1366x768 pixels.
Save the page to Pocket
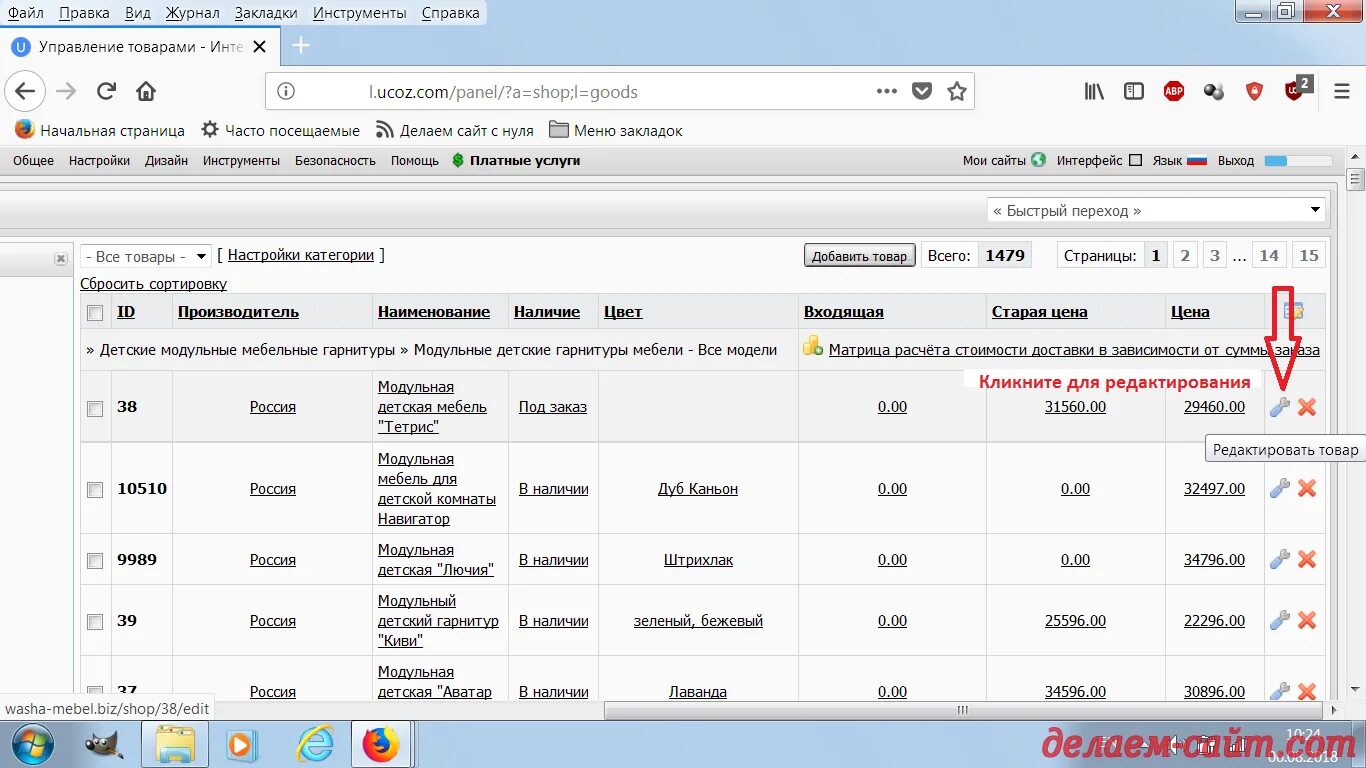pyautogui.click(x=922, y=92)
